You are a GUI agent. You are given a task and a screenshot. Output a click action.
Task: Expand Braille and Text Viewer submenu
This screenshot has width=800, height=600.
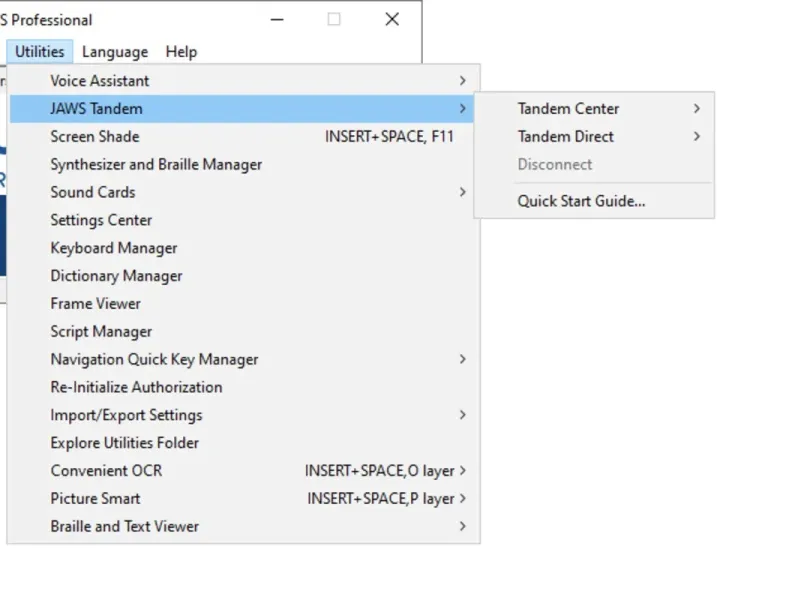pyautogui.click(x=125, y=527)
